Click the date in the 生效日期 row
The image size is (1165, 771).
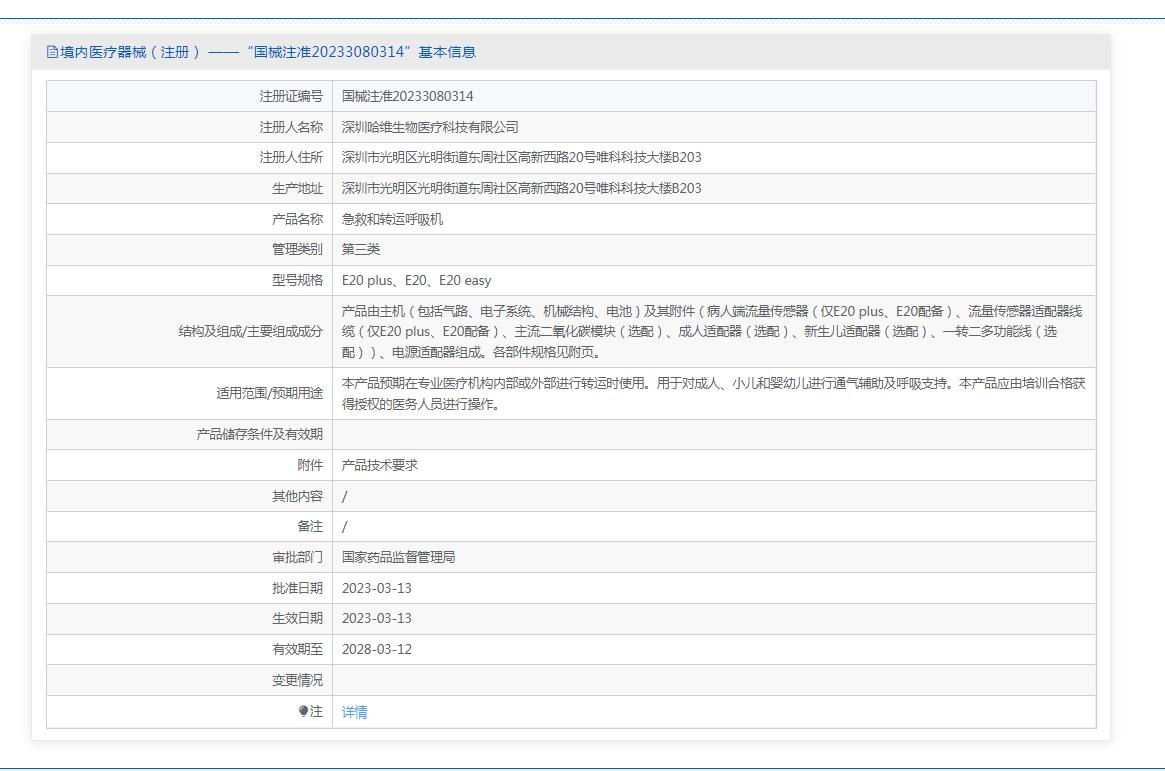click(x=376, y=618)
